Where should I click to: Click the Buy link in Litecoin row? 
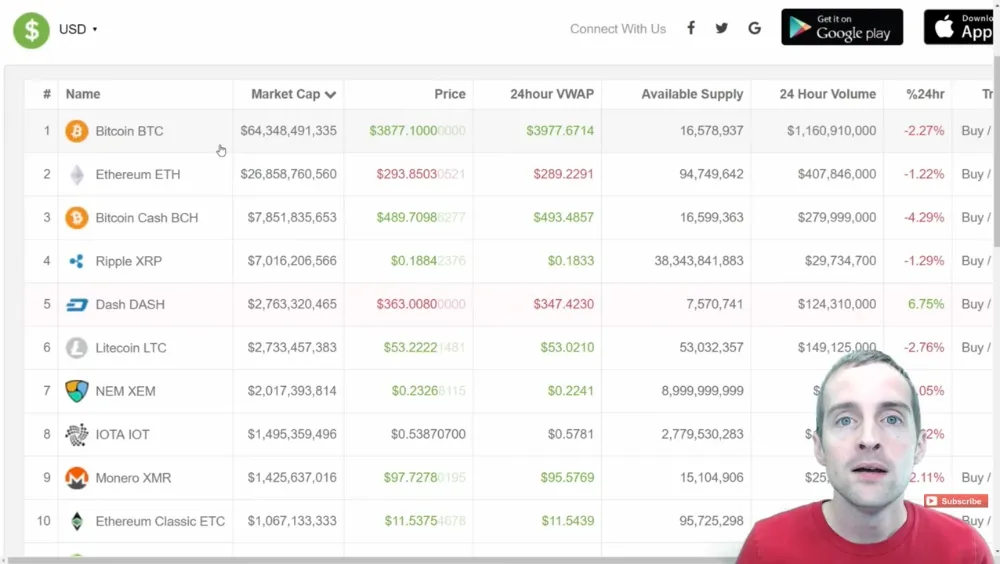point(972,348)
